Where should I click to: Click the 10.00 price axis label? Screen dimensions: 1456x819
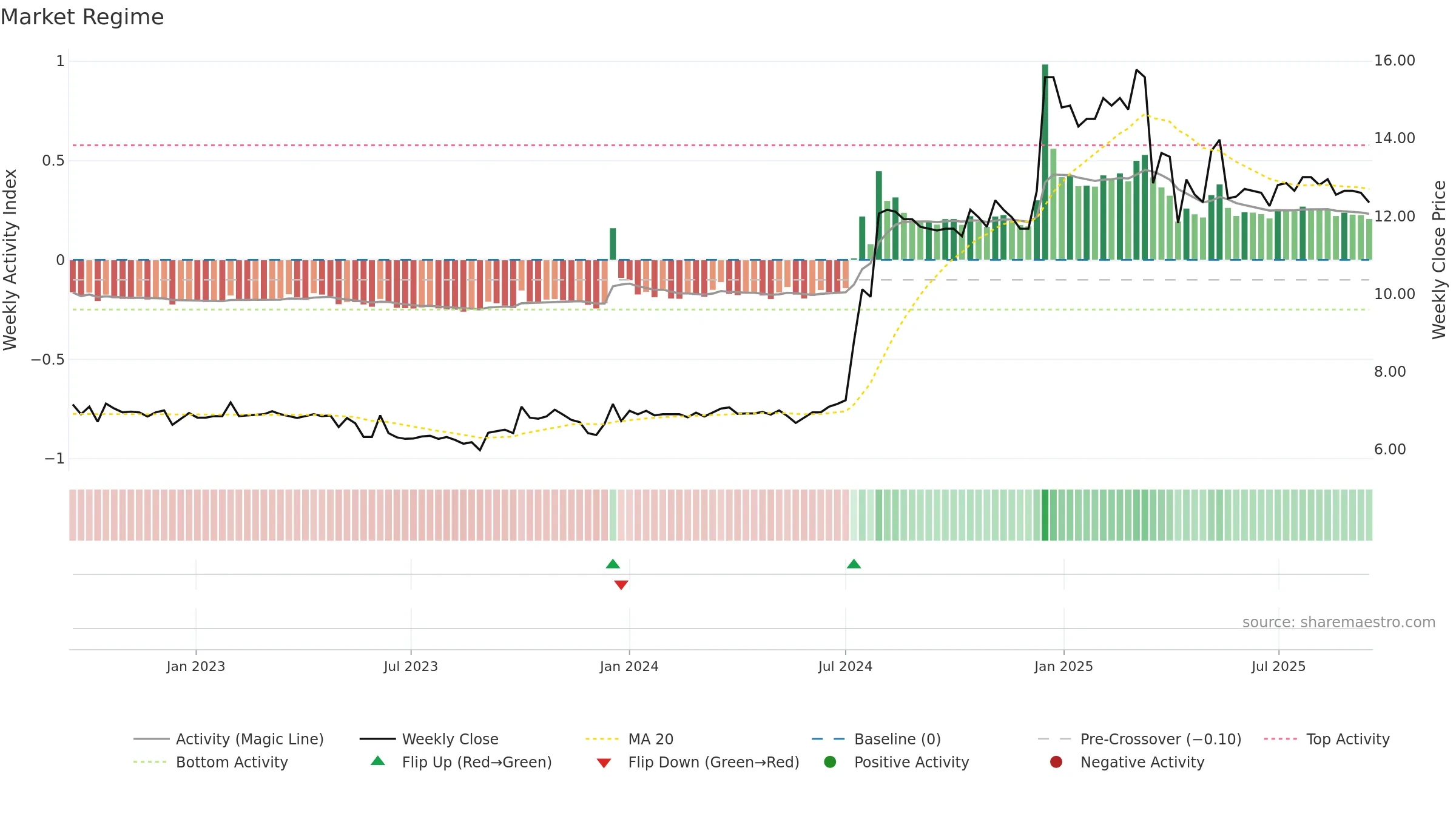pyautogui.click(x=1394, y=294)
